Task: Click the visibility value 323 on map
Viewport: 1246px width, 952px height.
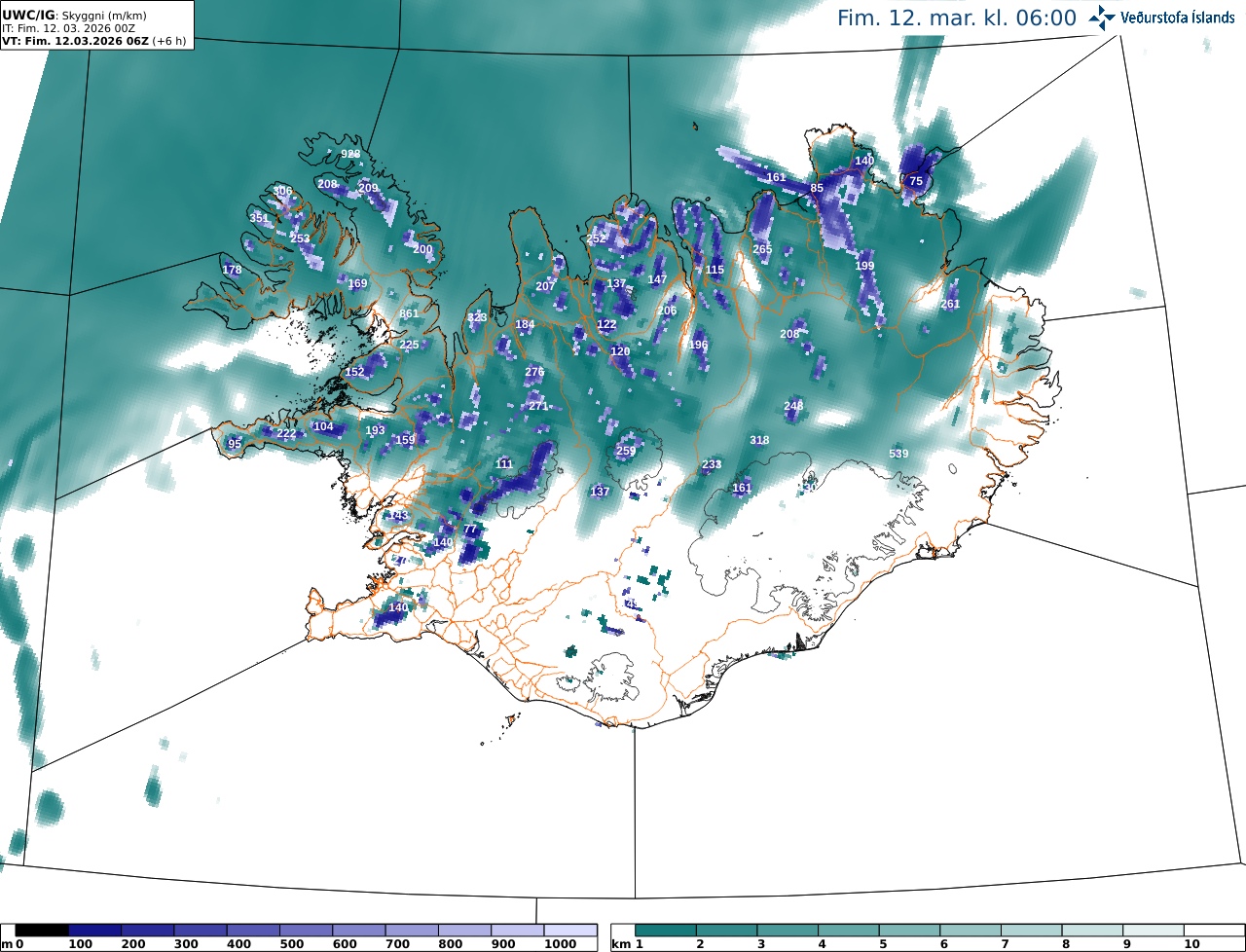Action: pos(477,317)
